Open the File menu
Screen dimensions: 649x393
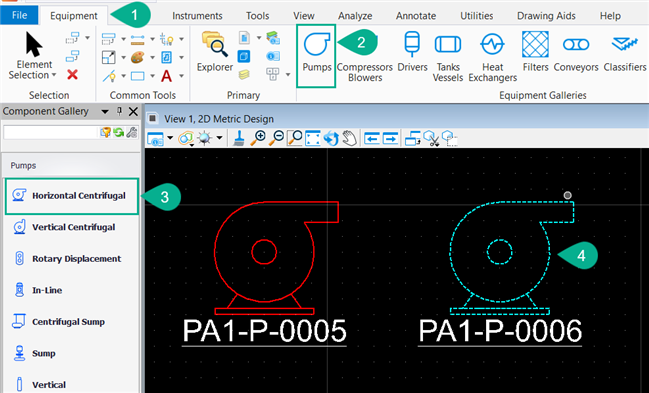pos(19,15)
